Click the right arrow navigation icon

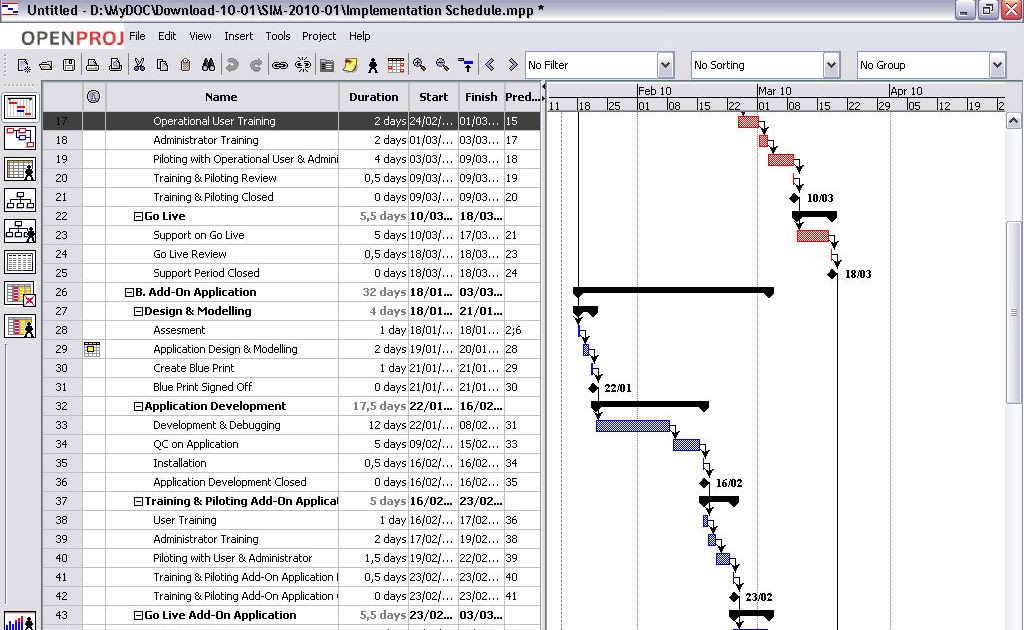pyautogui.click(x=513, y=65)
